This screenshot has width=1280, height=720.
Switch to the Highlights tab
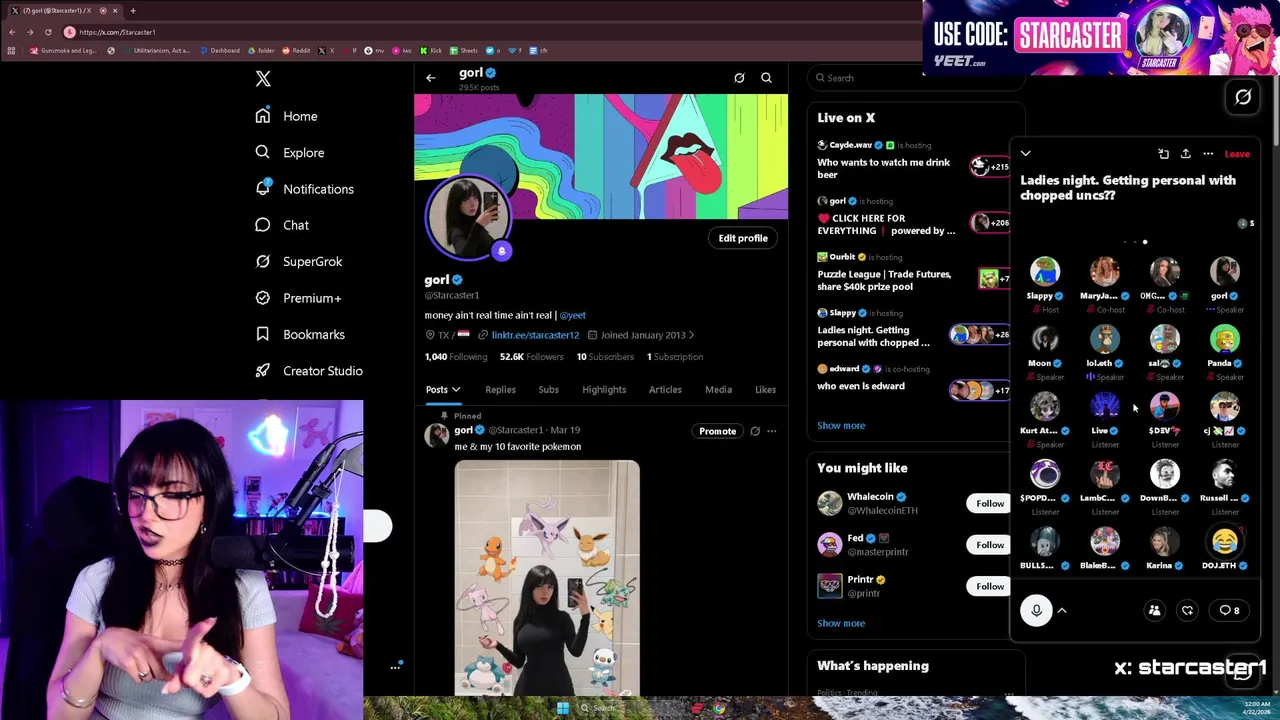604,390
